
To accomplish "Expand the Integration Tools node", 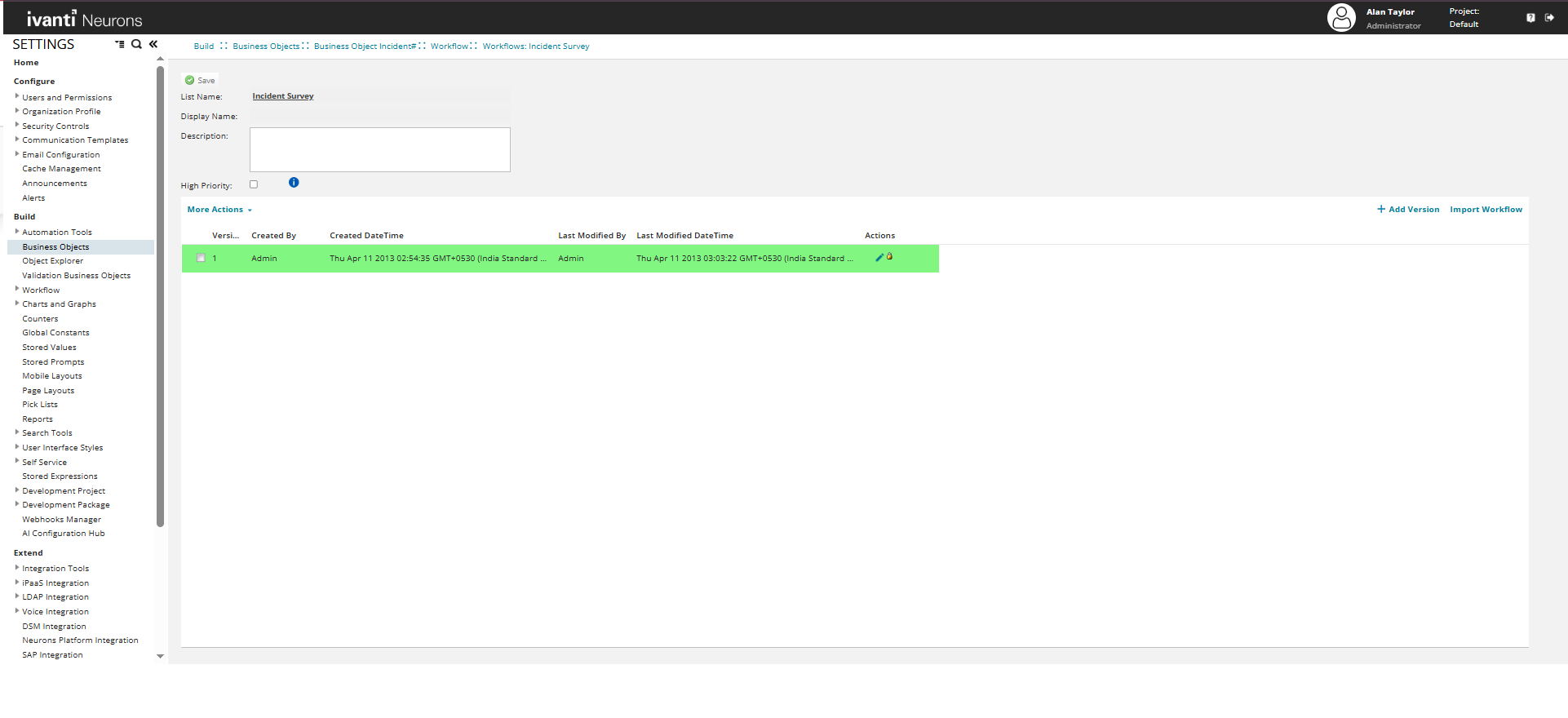I will coord(17,568).
